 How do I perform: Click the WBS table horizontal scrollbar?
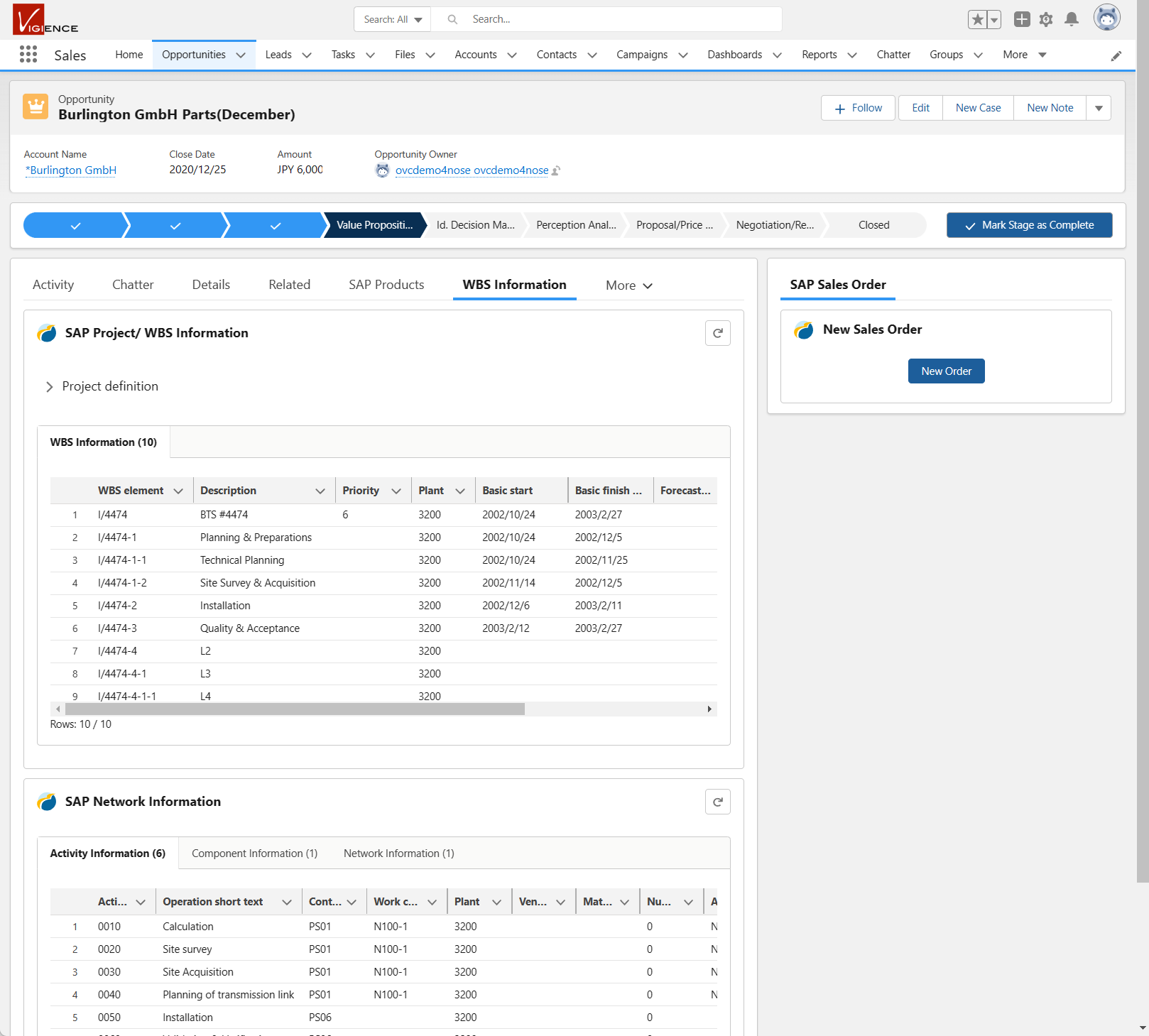click(295, 709)
